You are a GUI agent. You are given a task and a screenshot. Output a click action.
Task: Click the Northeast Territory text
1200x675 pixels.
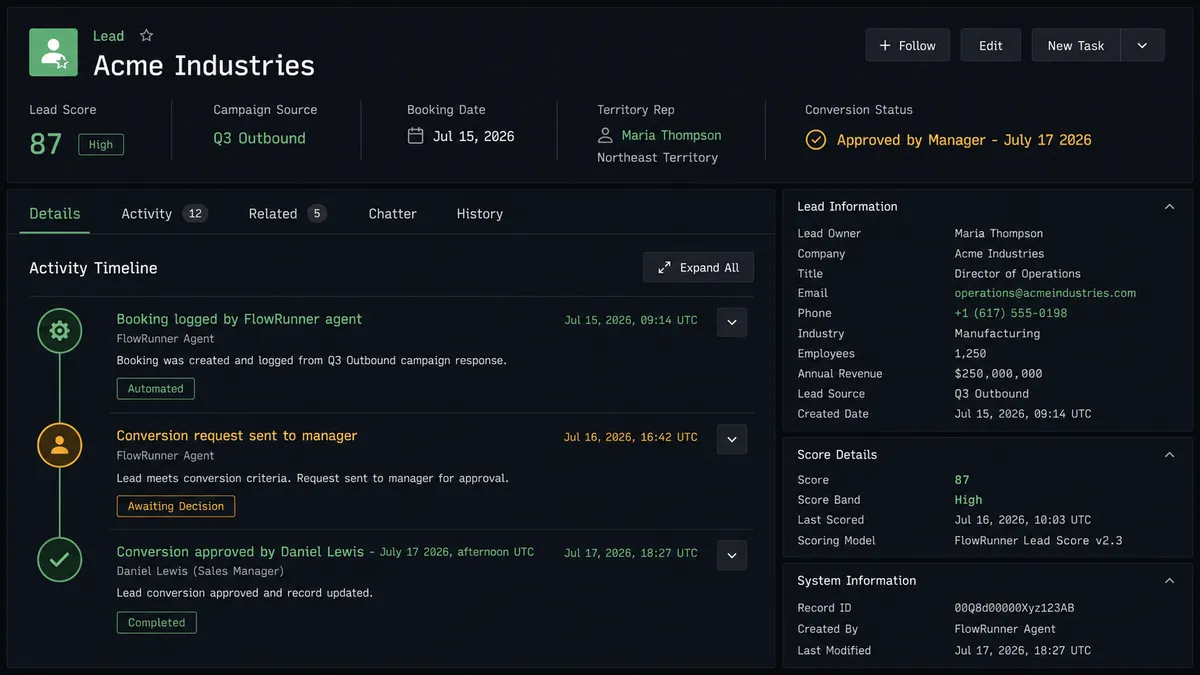[x=657, y=157]
